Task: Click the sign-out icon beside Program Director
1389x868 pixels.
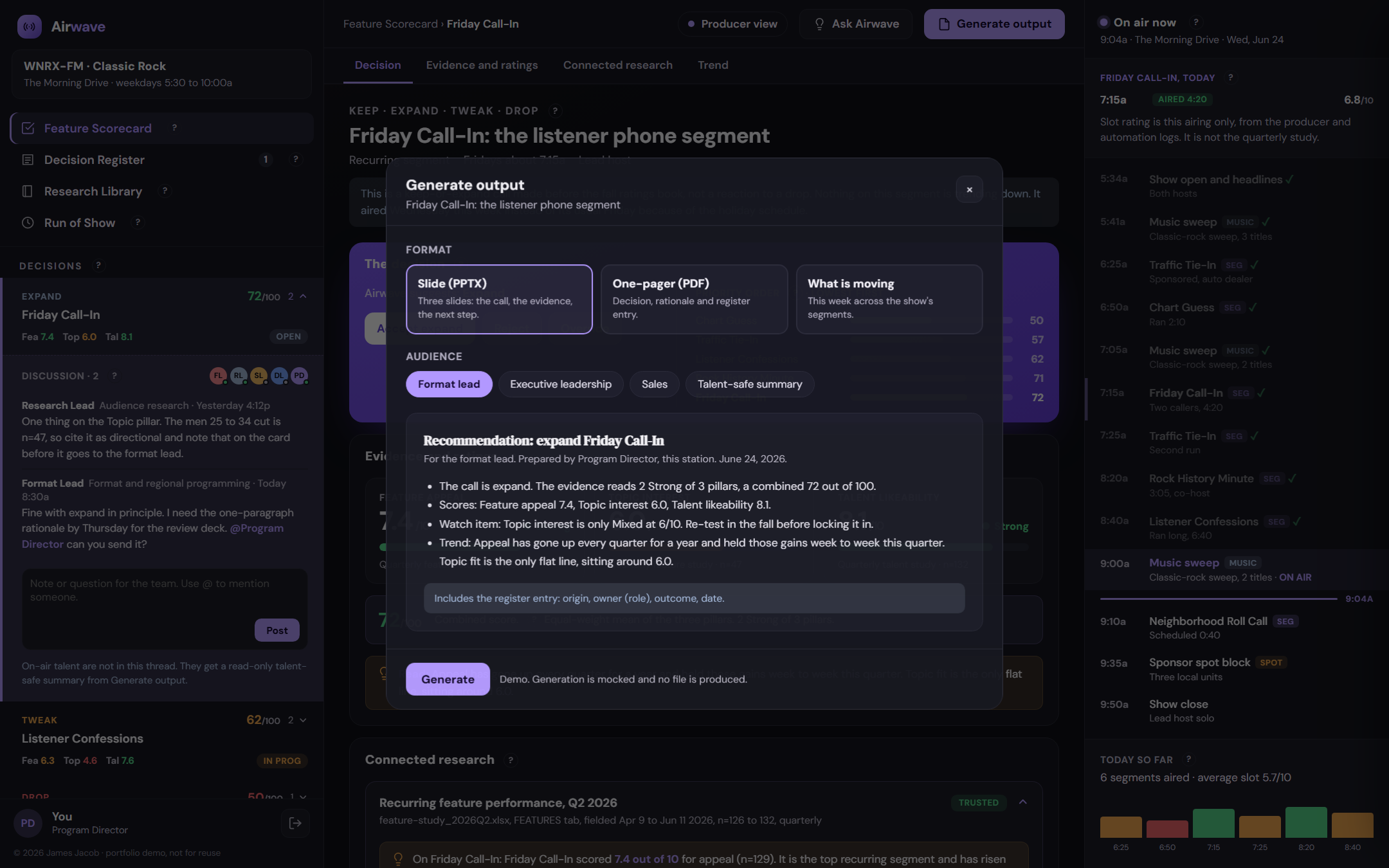Action: click(295, 823)
